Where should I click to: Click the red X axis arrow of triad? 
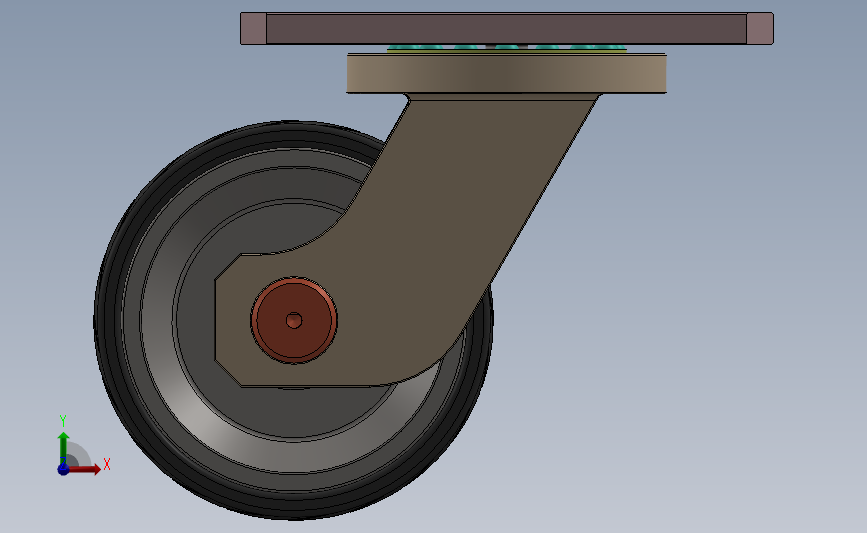pos(85,469)
